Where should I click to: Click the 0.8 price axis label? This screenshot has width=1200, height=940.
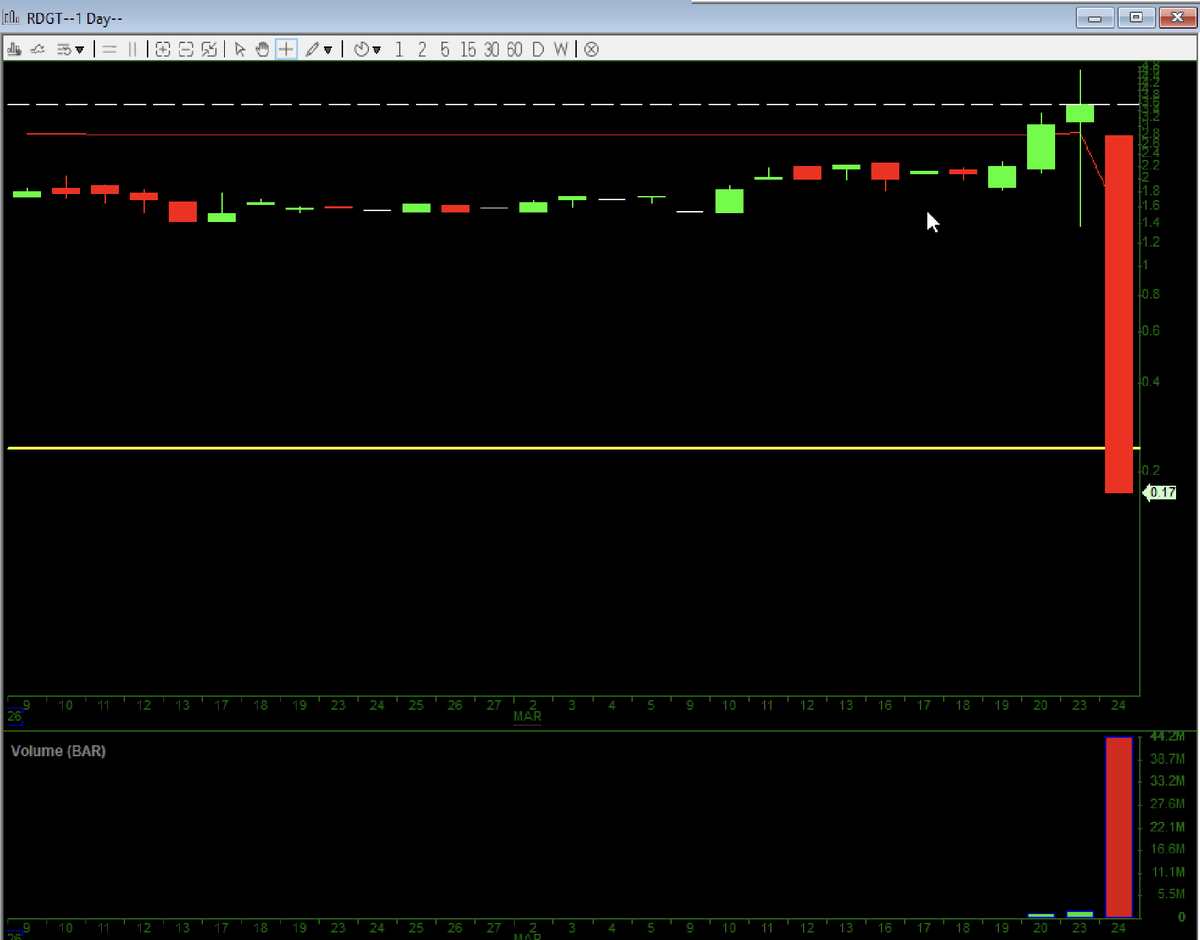click(1150, 294)
